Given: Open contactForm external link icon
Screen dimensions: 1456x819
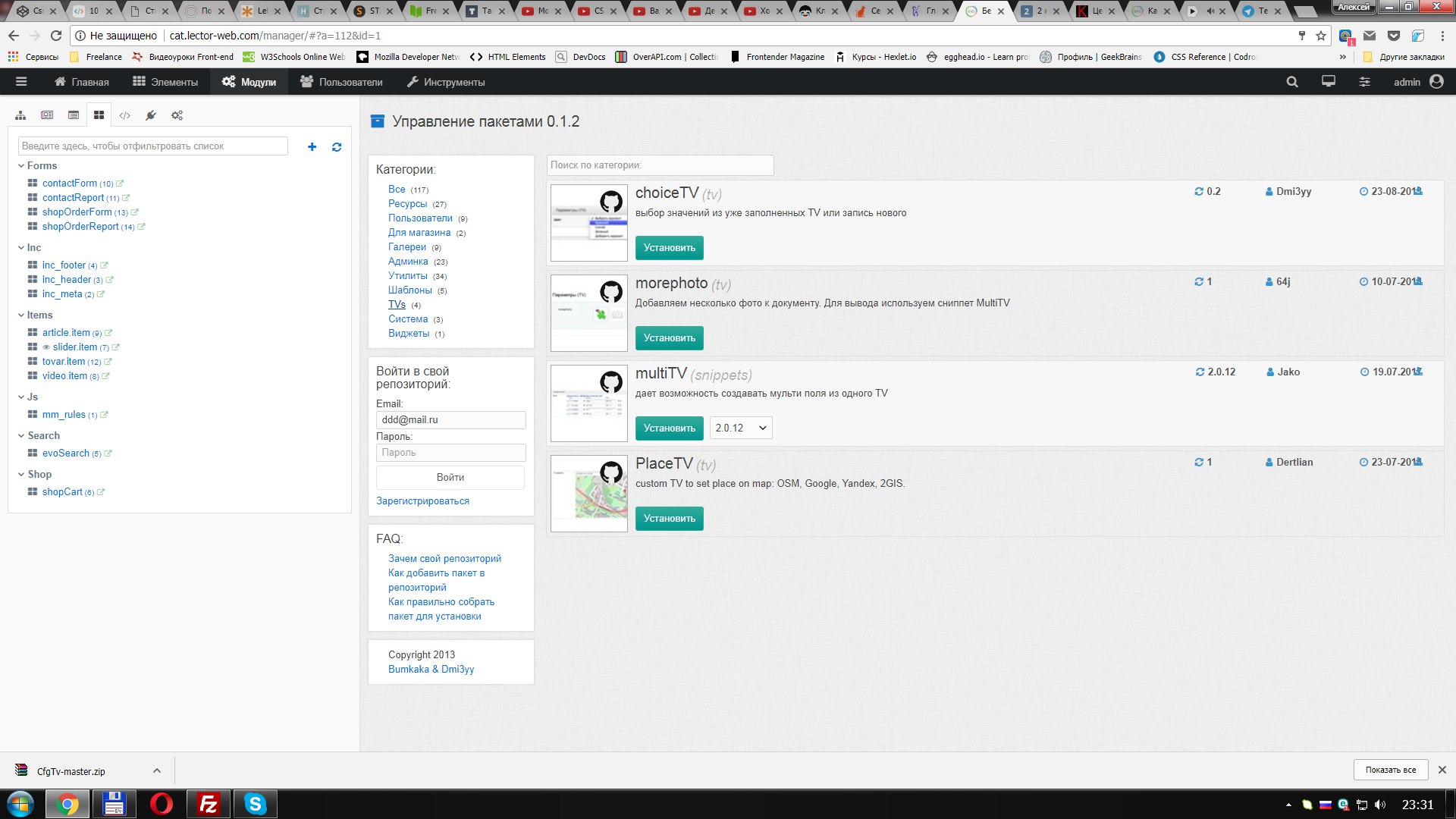Looking at the screenshot, I should (x=120, y=184).
